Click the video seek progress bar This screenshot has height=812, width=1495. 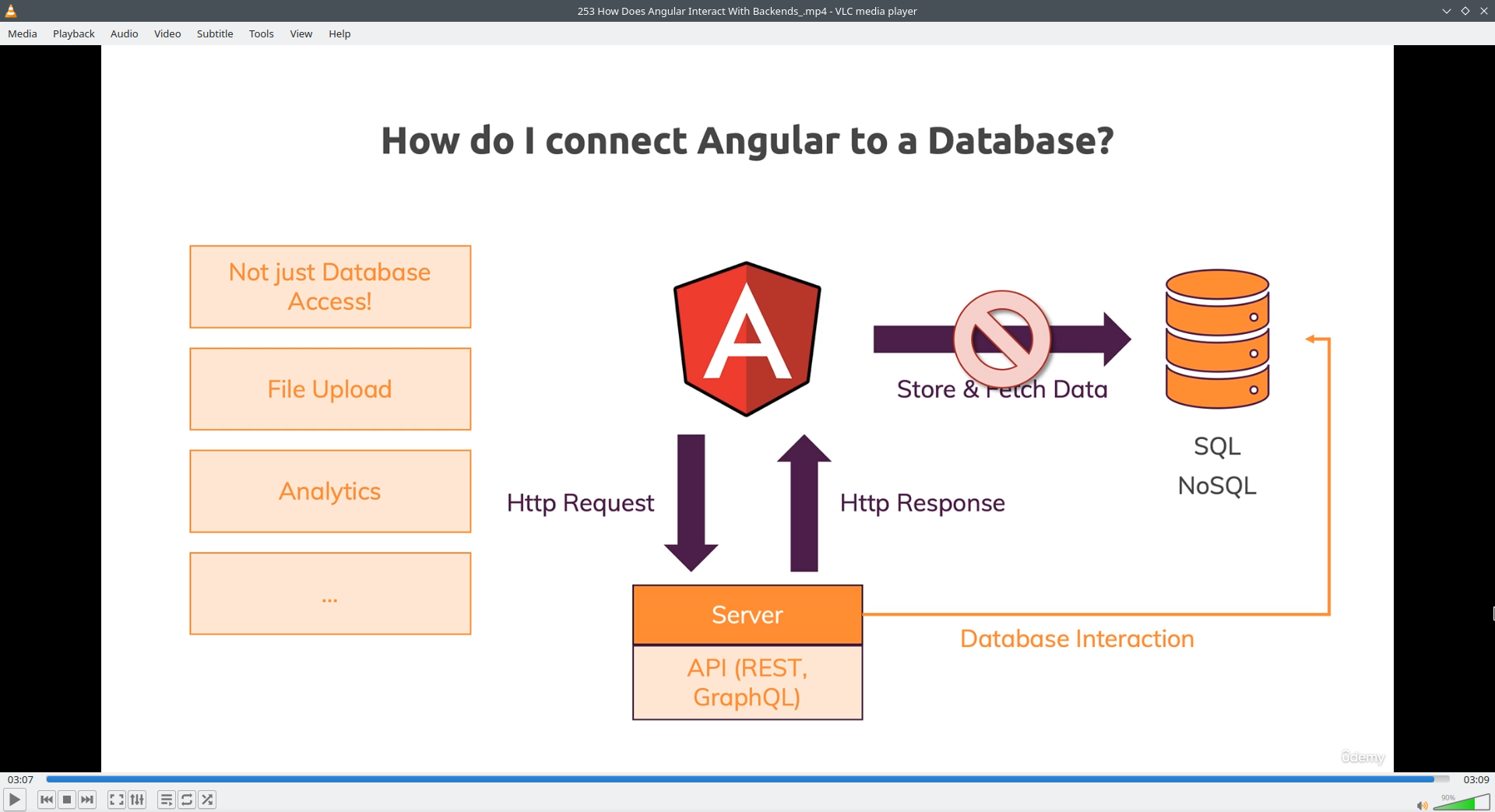click(x=747, y=779)
